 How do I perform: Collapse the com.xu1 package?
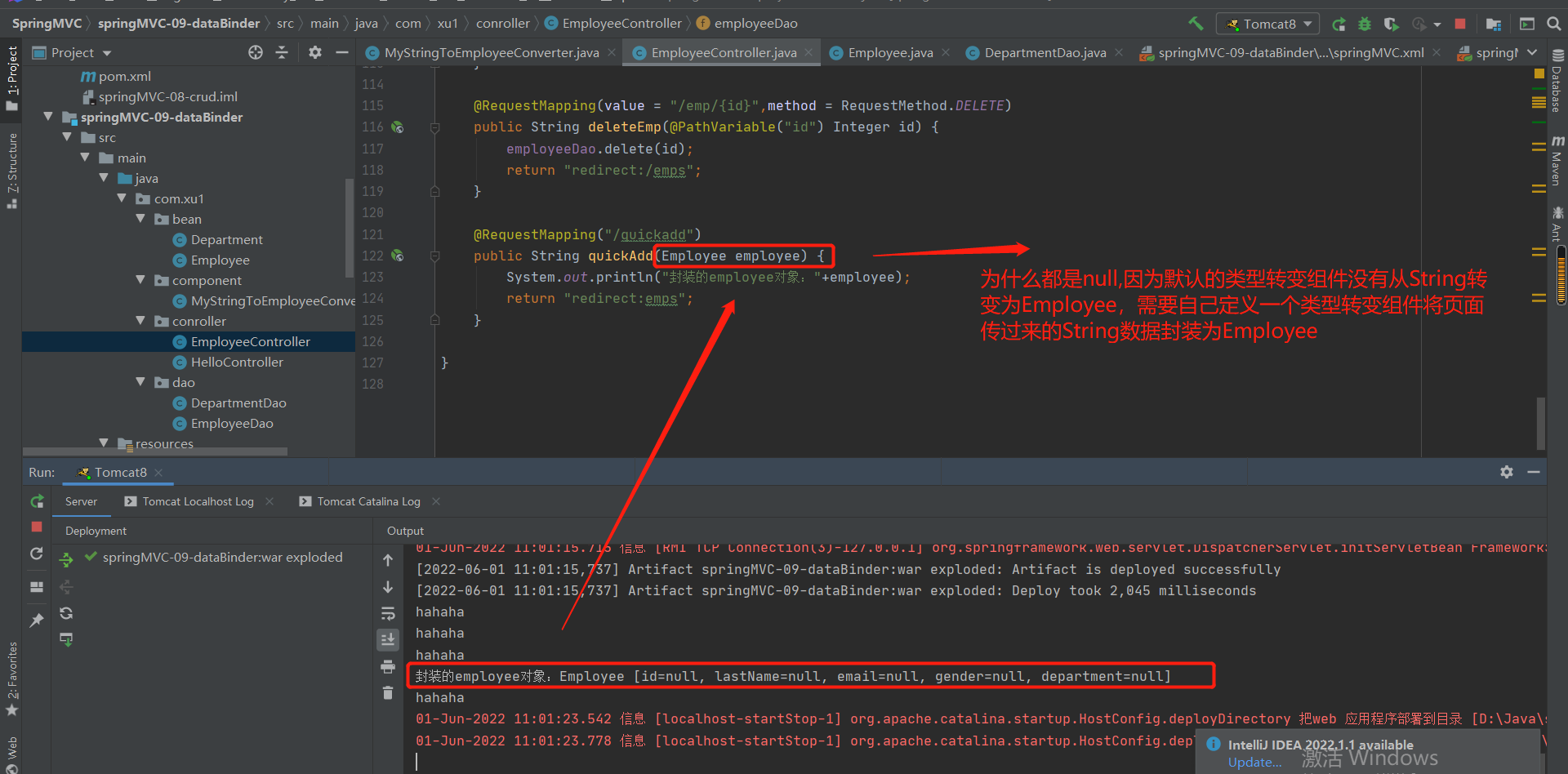(122, 198)
